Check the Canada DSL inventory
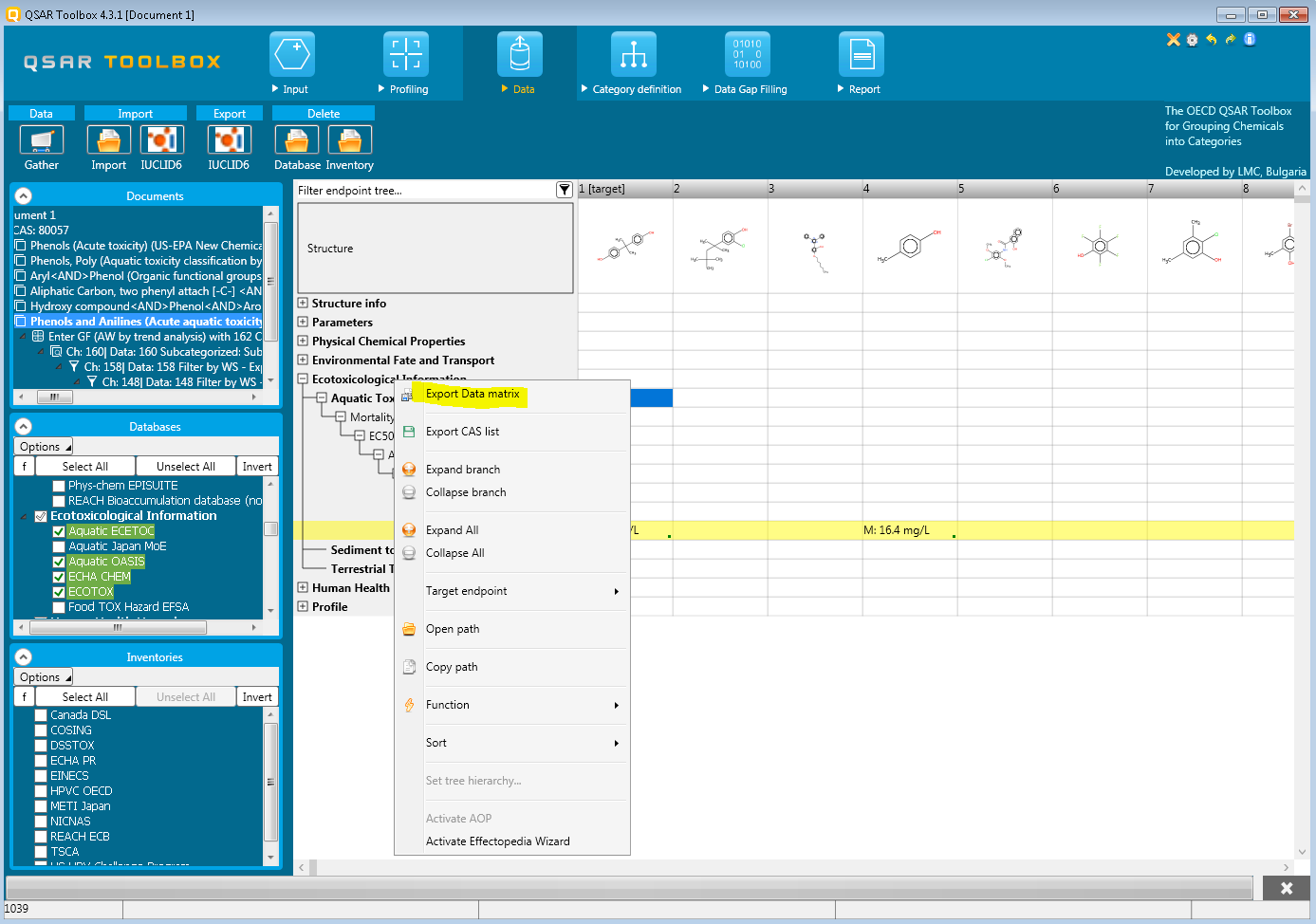1316x924 pixels. click(41, 716)
